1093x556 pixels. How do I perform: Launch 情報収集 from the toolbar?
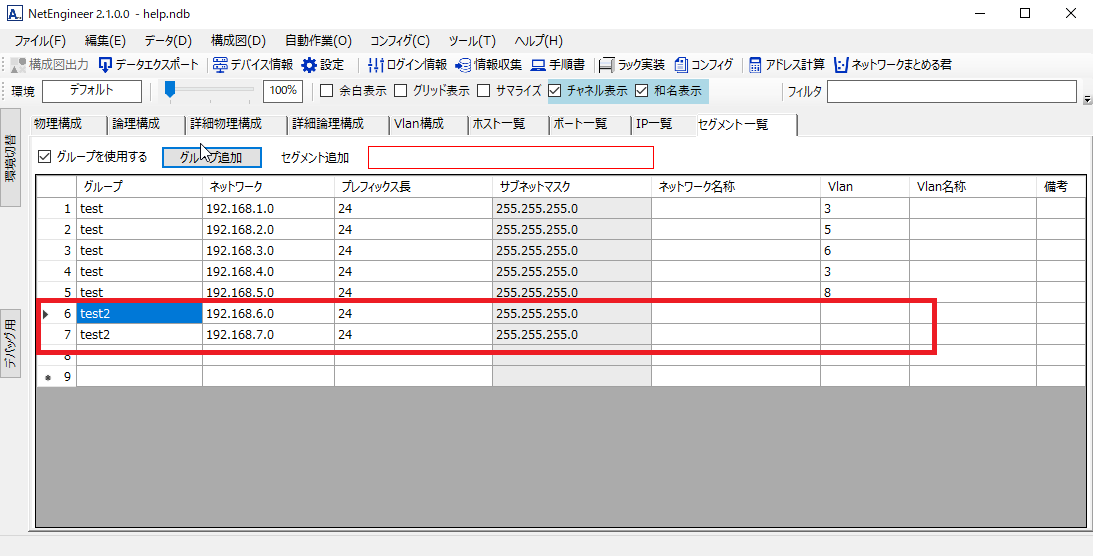point(463,65)
